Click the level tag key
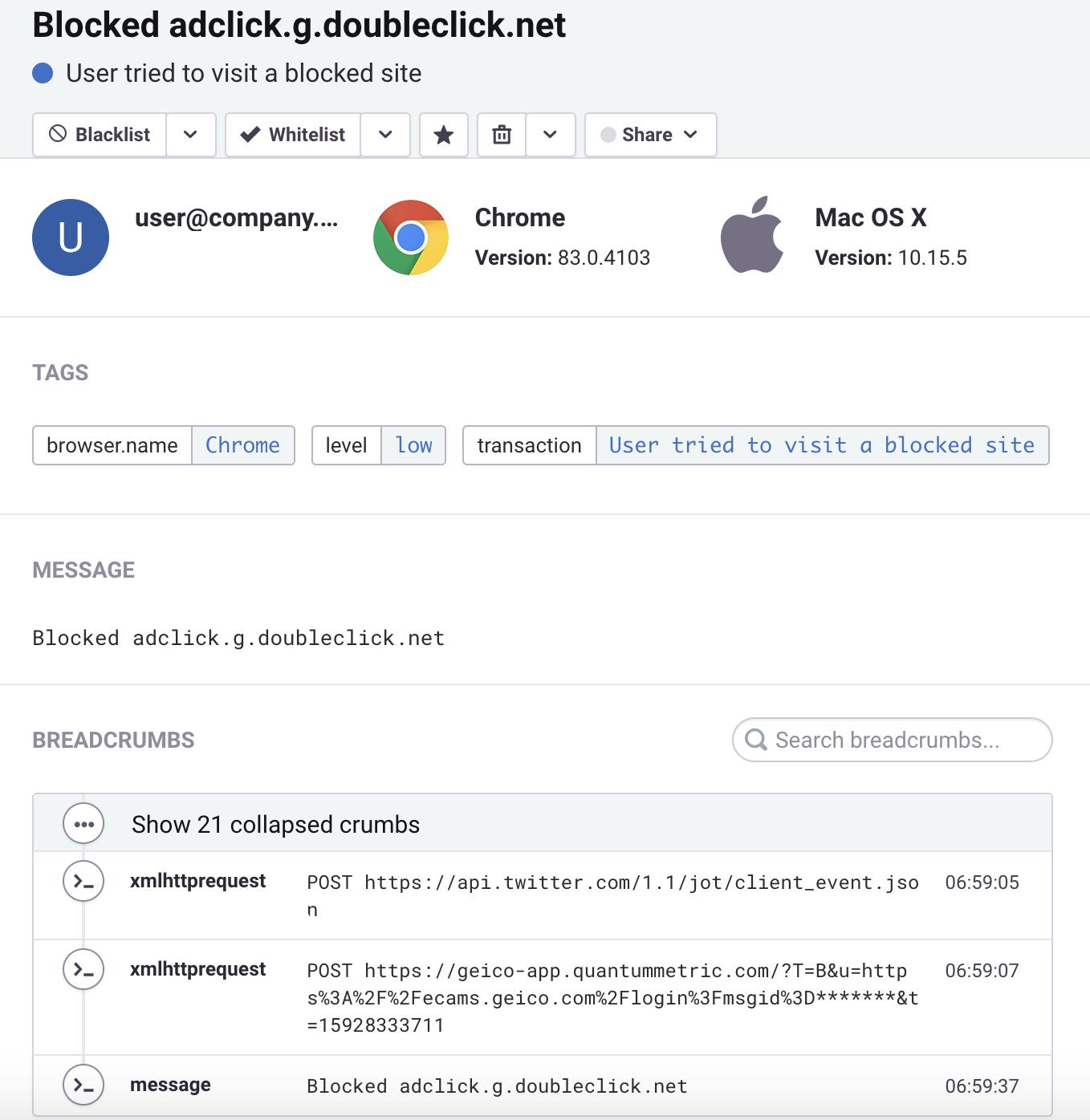 [x=347, y=445]
